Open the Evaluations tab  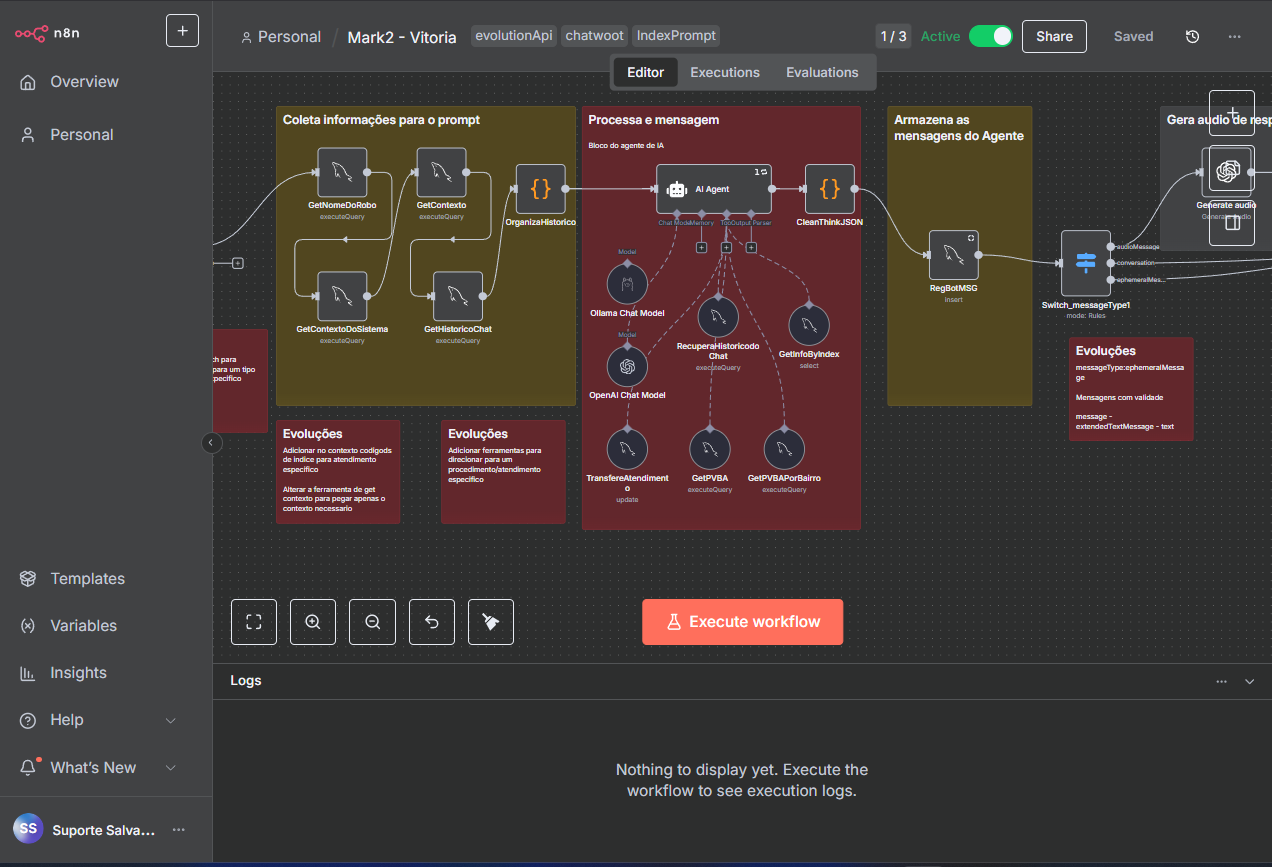pos(822,72)
